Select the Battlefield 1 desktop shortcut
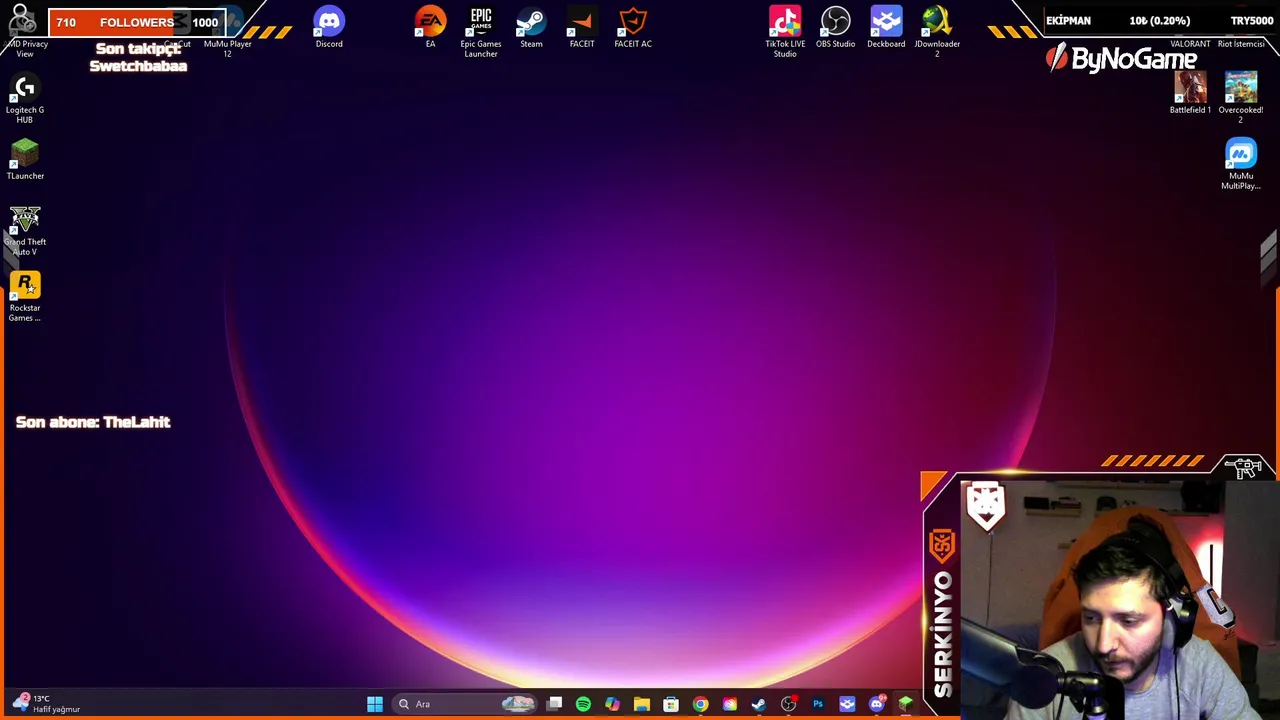Image resolution: width=1280 pixels, height=720 pixels. pos(1190,94)
